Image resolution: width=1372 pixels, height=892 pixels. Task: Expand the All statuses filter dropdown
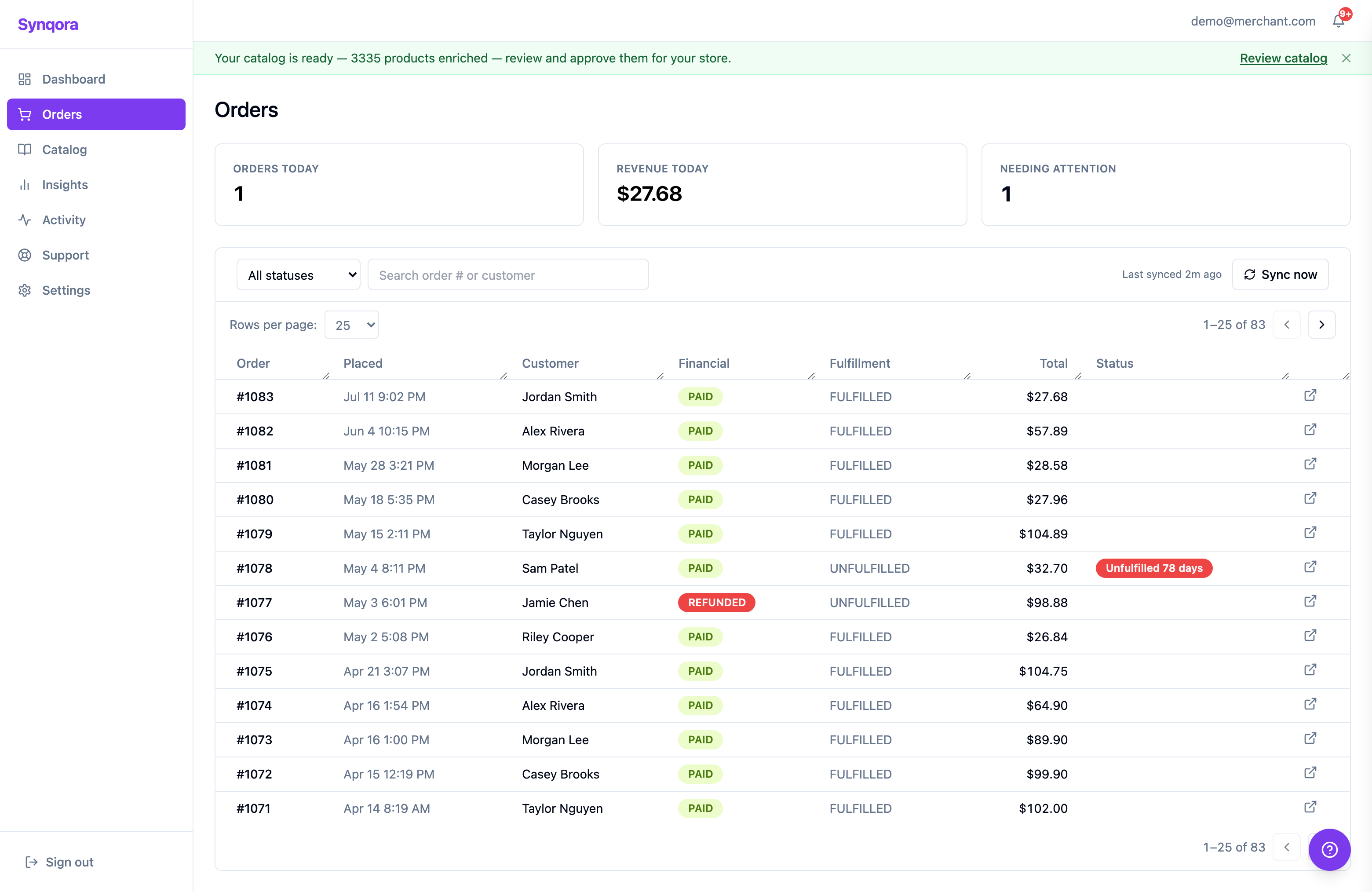coord(298,275)
